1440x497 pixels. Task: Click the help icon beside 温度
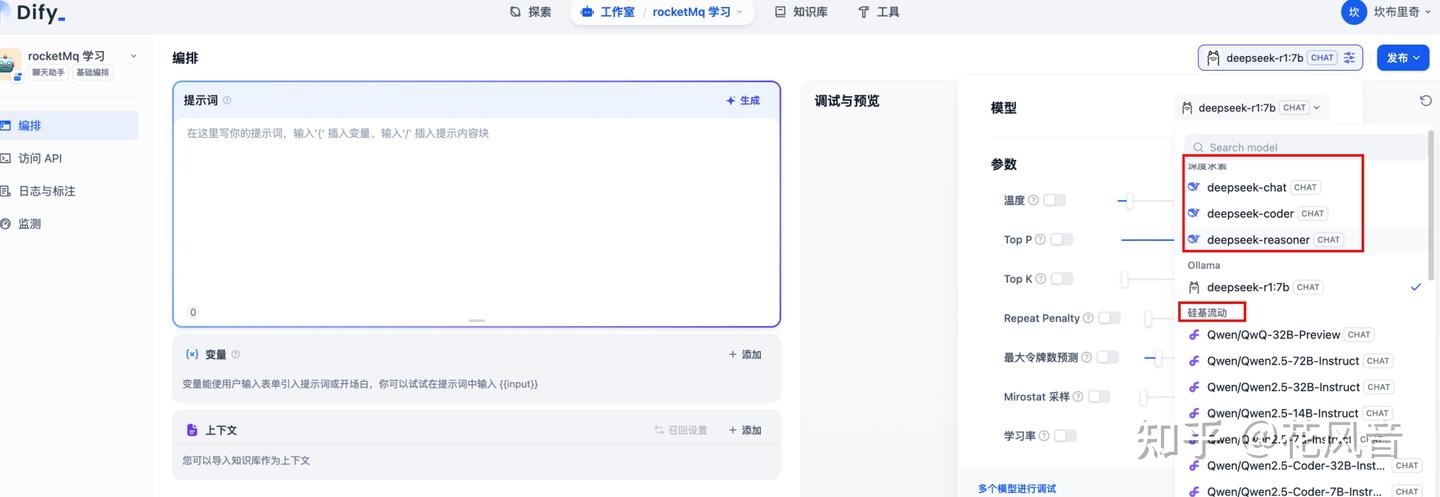pyautogui.click(x=1033, y=200)
